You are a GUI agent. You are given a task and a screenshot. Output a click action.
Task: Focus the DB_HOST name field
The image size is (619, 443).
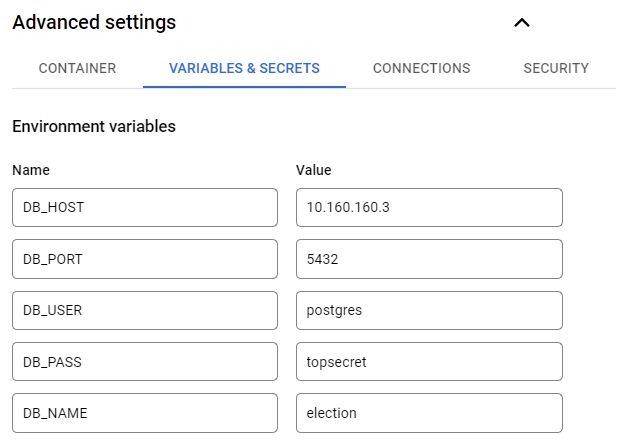click(x=145, y=207)
